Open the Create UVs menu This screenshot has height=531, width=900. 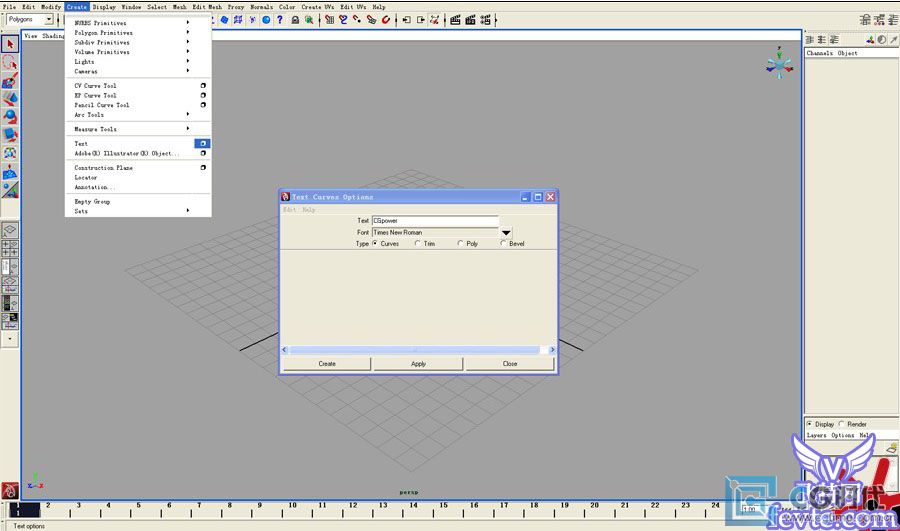(x=317, y=7)
